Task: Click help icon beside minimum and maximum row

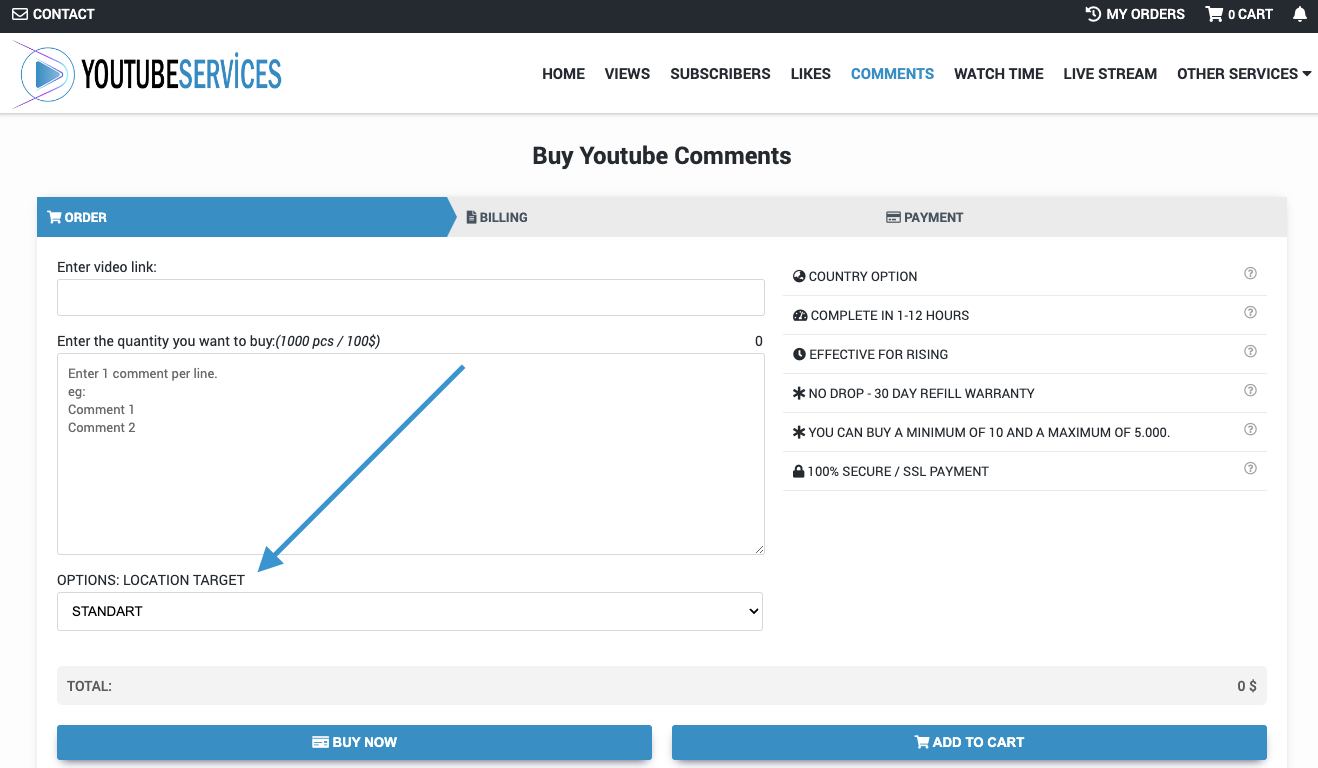Action: coord(1250,430)
